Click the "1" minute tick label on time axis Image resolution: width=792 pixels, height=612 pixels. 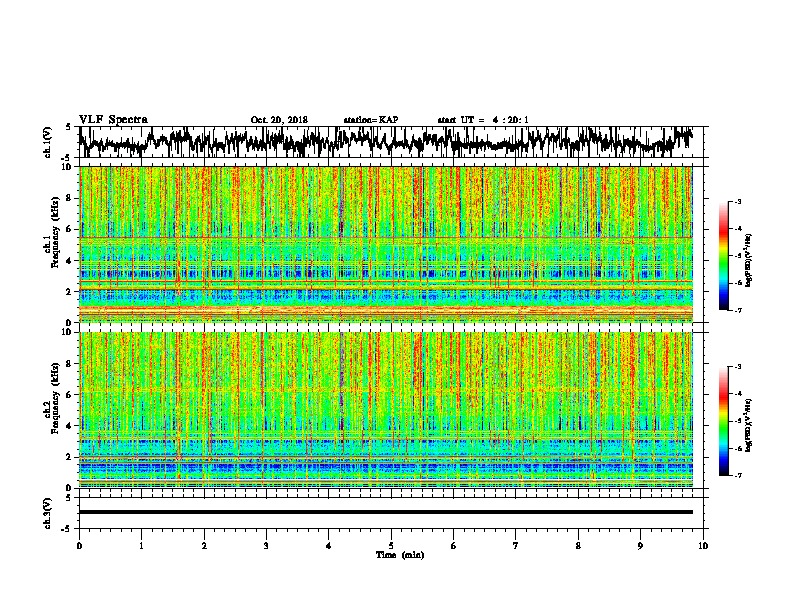(x=141, y=546)
